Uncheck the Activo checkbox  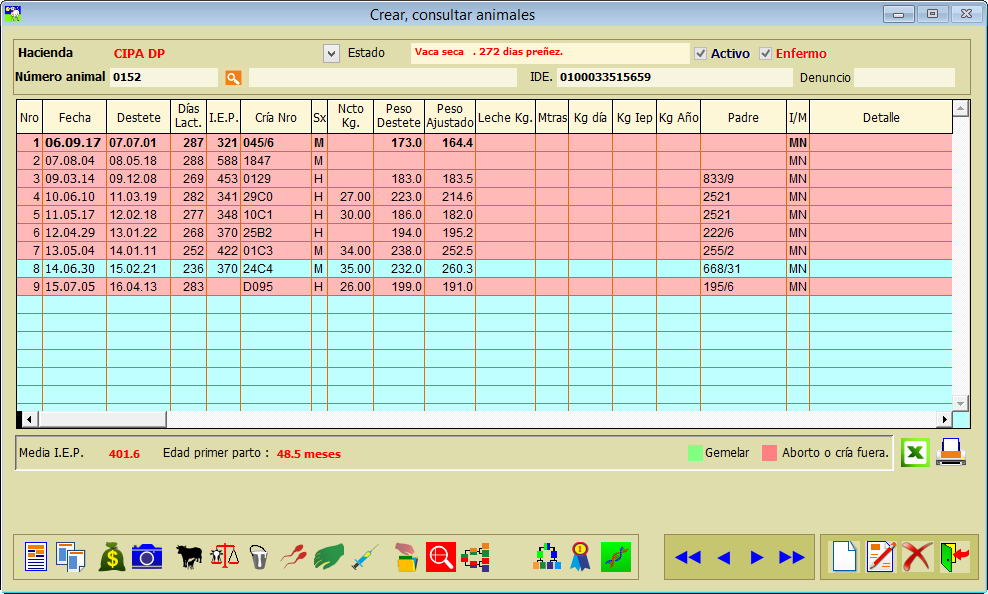[701, 53]
